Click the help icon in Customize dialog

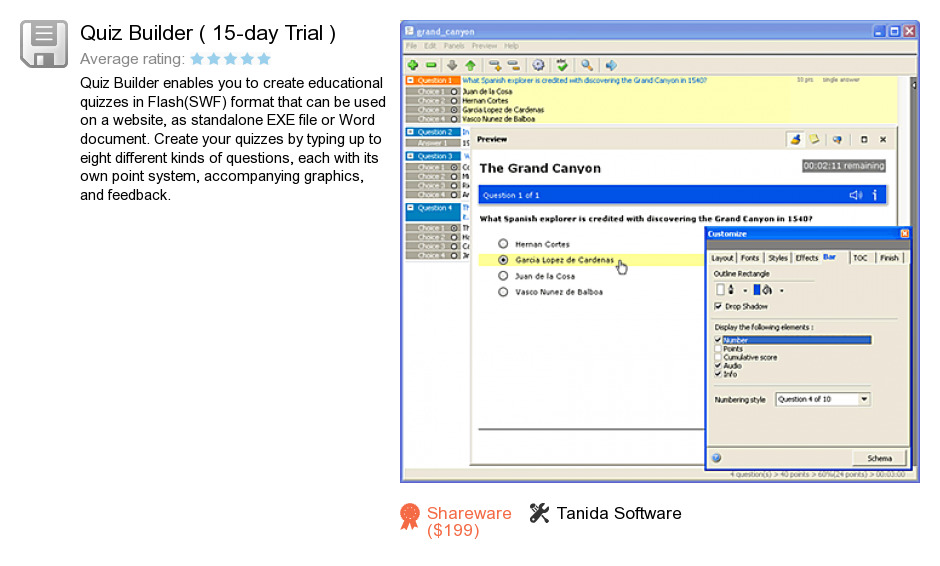(x=716, y=458)
